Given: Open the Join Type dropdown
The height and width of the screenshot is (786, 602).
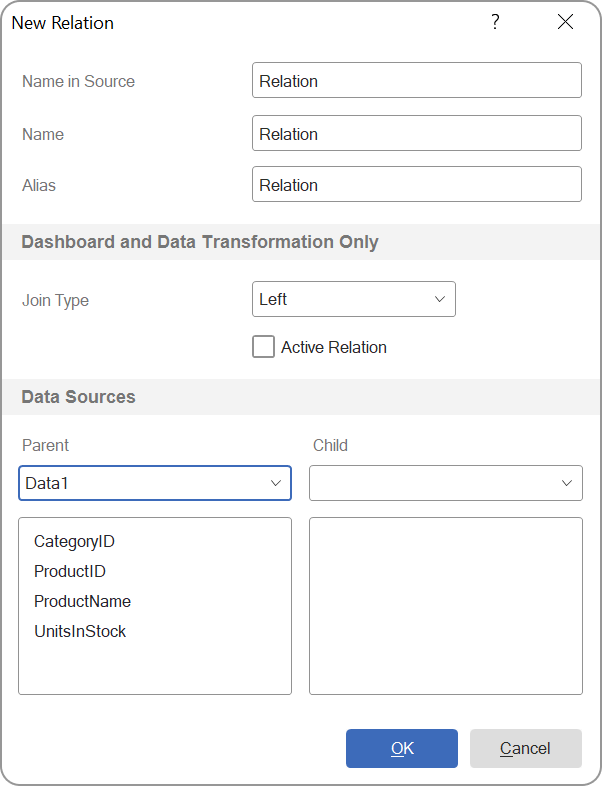Looking at the screenshot, I should pos(354,299).
